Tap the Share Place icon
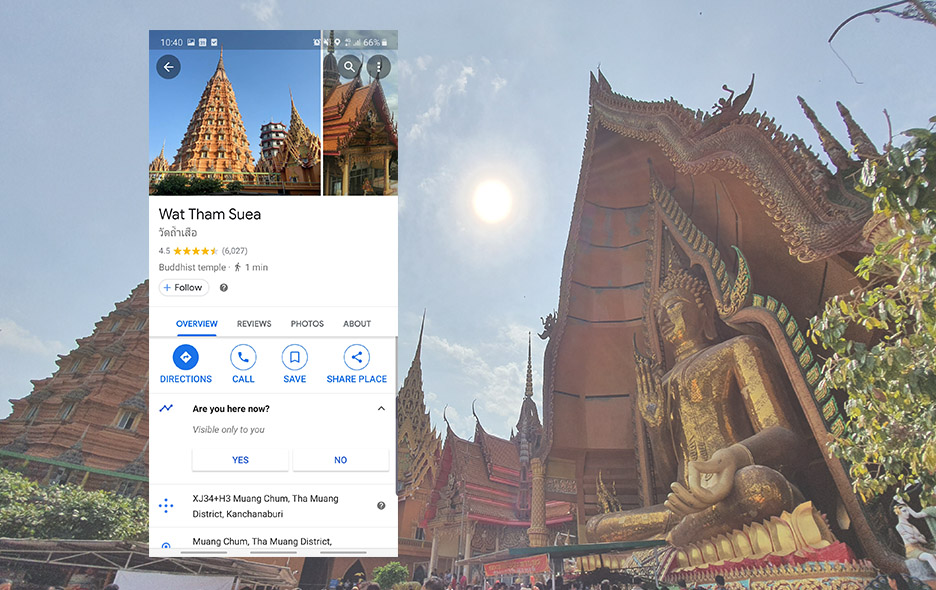936x590 pixels. tap(356, 357)
